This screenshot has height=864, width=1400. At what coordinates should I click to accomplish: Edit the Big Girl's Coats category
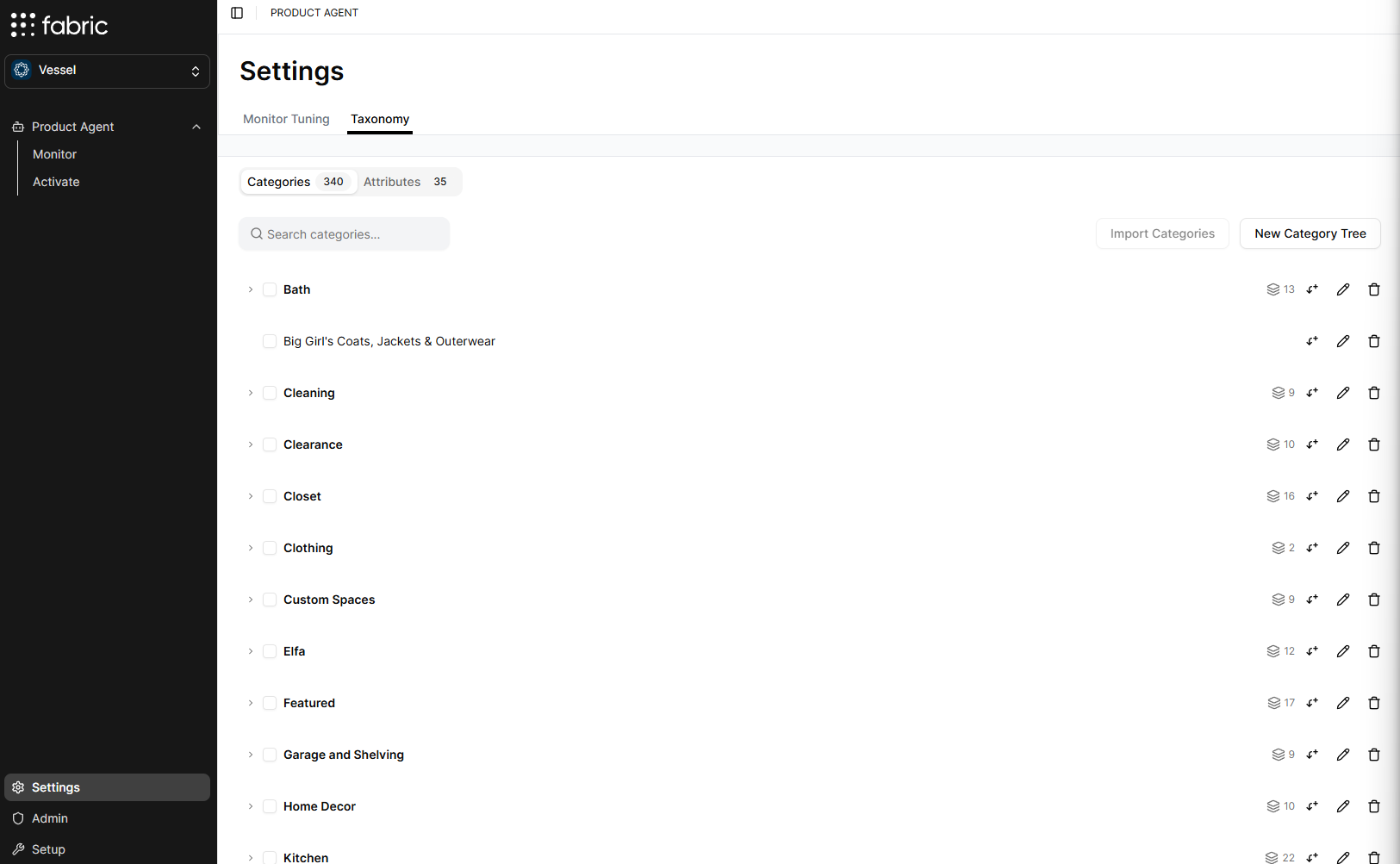pos(1343,341)
